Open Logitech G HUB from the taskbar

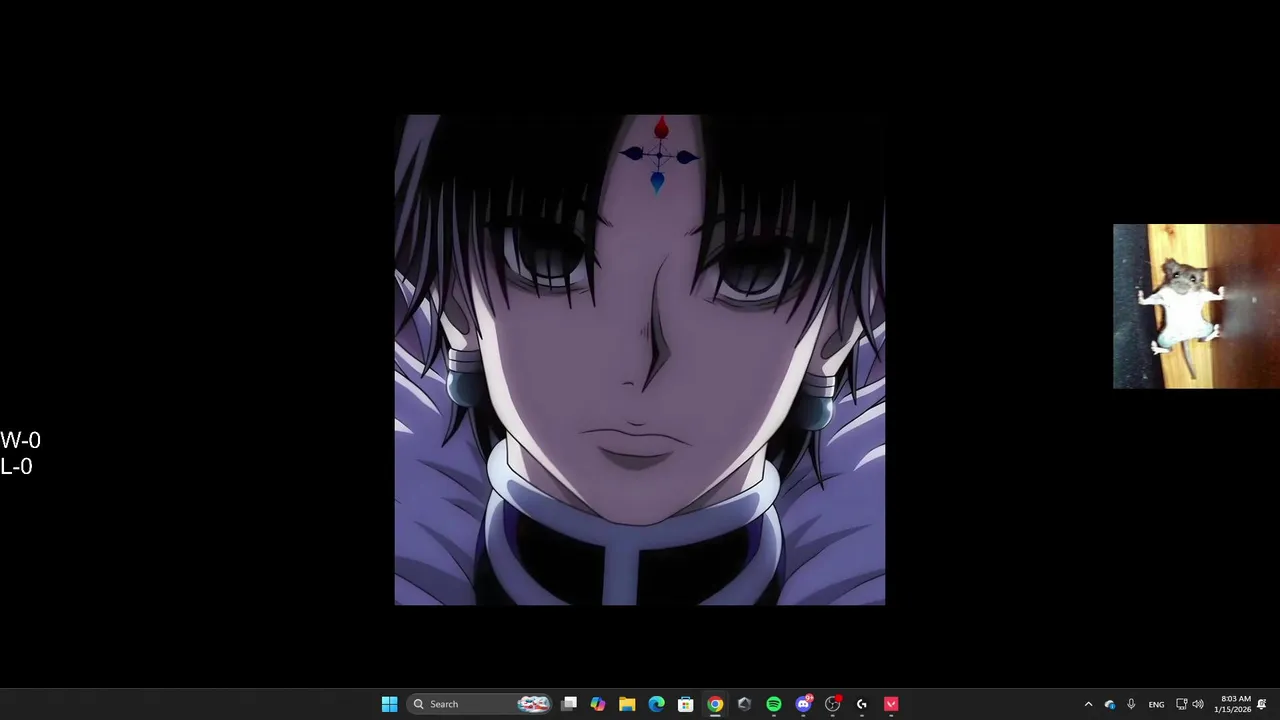tap(862, 704)
